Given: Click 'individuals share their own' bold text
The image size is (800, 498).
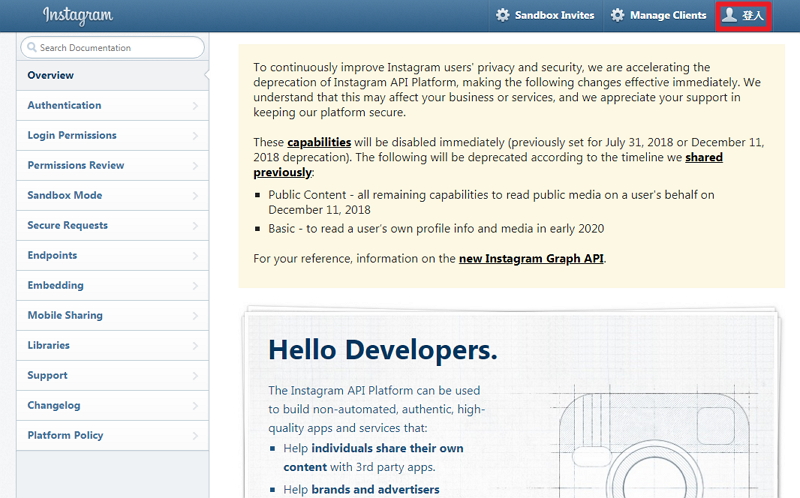Looking at the screenshot, I should pos(387,448).
